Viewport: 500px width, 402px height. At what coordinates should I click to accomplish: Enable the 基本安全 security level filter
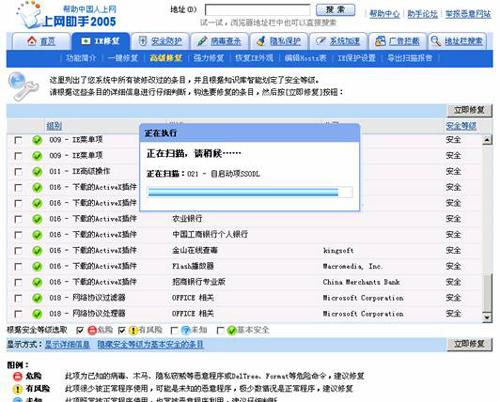(x=220, y=330)
